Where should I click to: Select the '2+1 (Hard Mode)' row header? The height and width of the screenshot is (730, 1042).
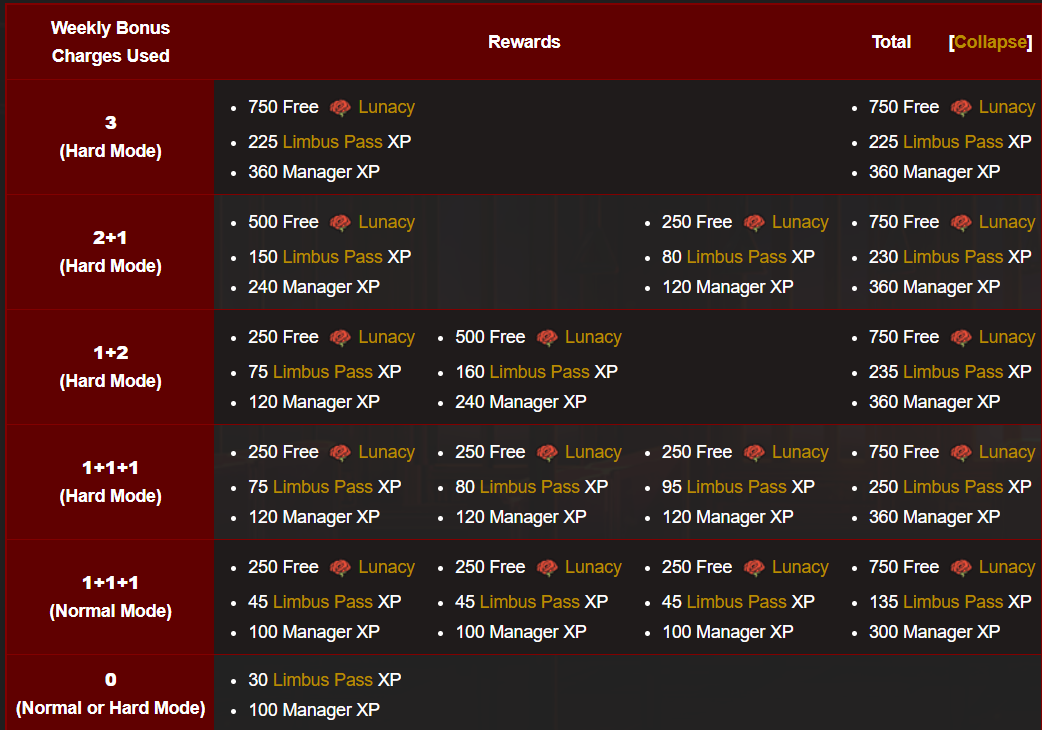coord(110,252)
